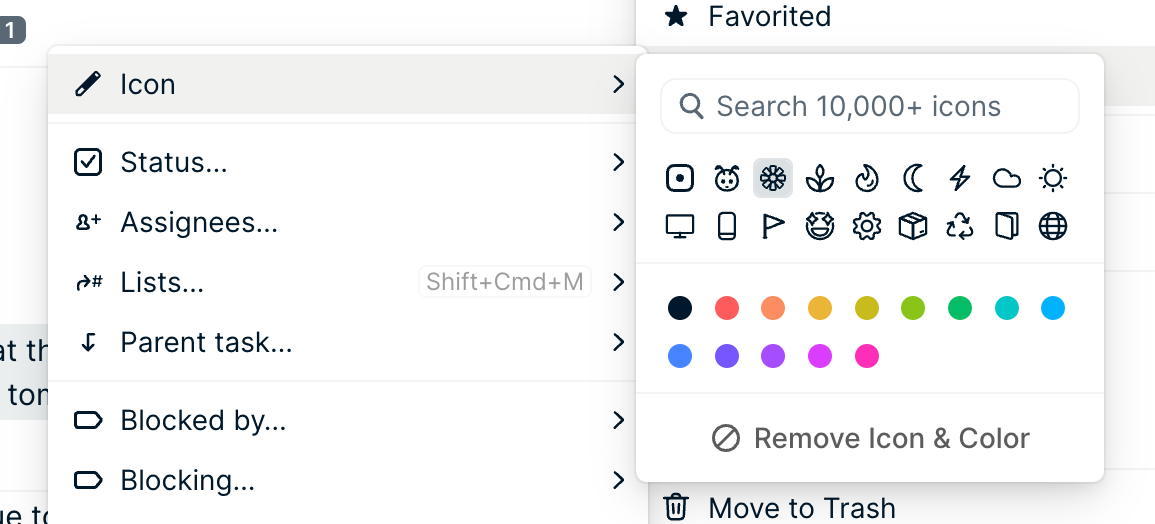1155x524 pixels.
Task: Choose the flag icon
Action: 773,227
